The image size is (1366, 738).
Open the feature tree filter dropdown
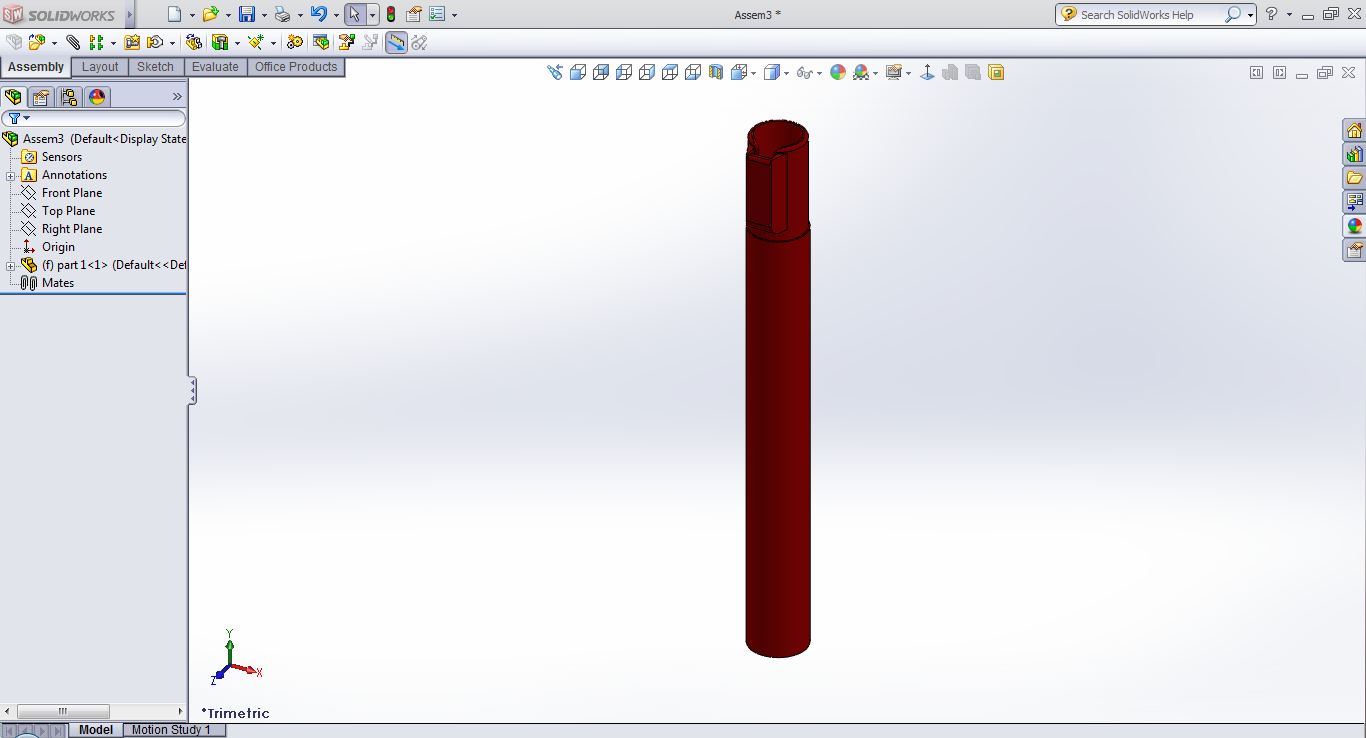point(27,118)
